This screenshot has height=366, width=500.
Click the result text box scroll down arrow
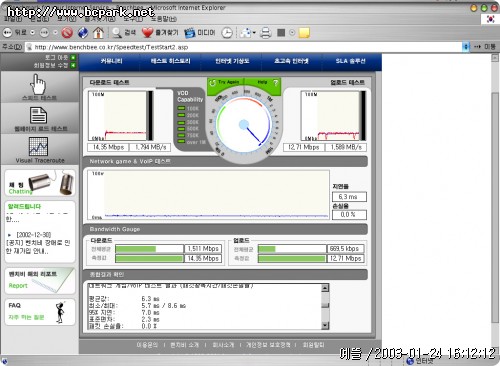coord(325,326)
